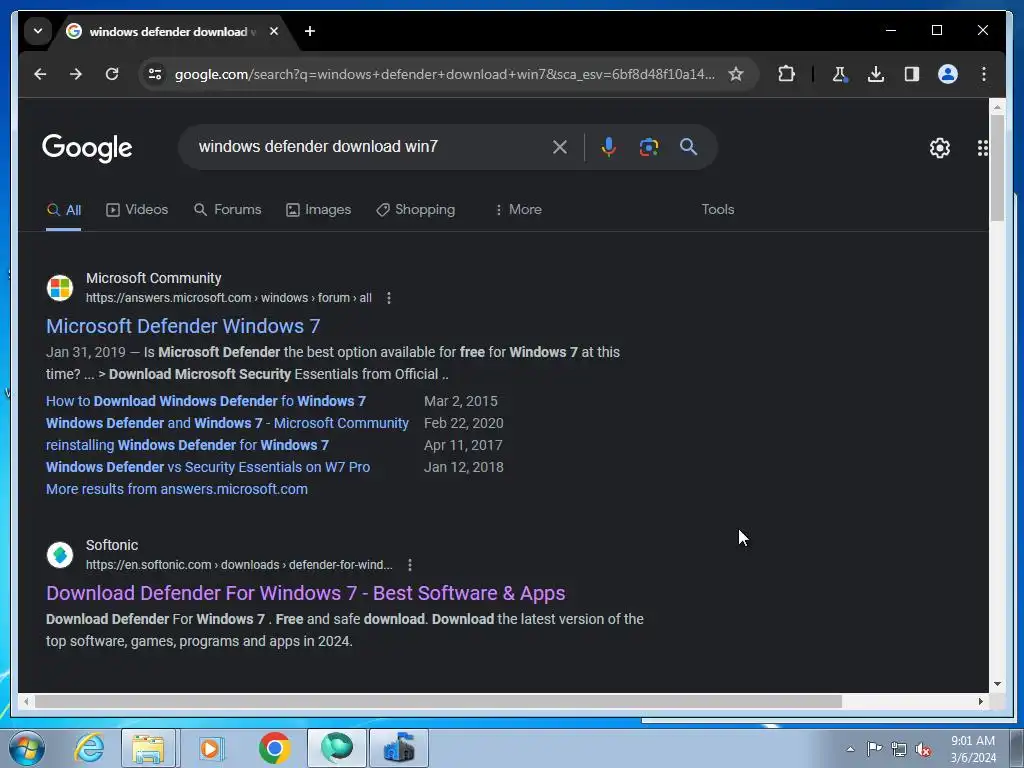Click the Microsoft Community favicon
Screen dimensions: 1024x768
59,288
